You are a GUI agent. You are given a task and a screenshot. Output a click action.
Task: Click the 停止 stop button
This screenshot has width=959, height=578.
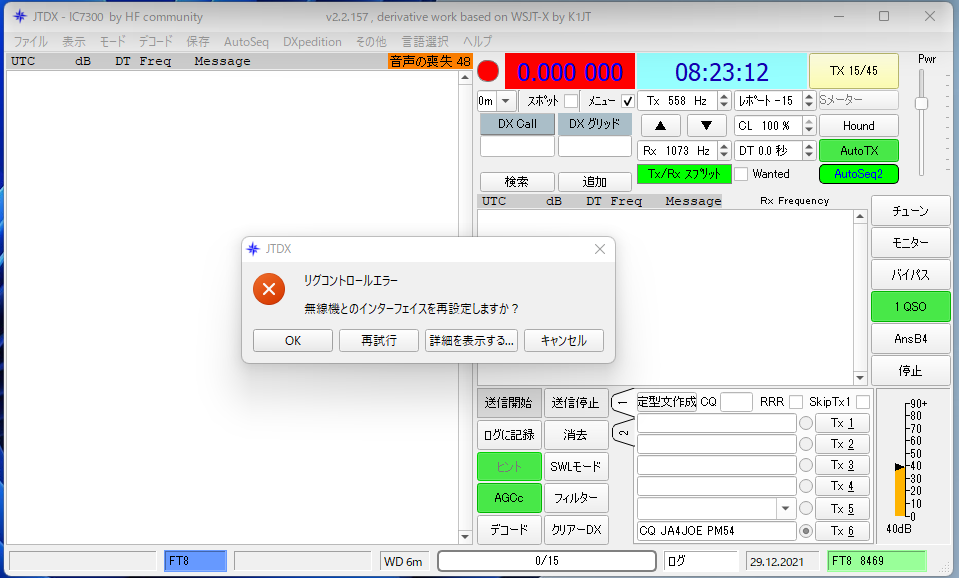911,371
